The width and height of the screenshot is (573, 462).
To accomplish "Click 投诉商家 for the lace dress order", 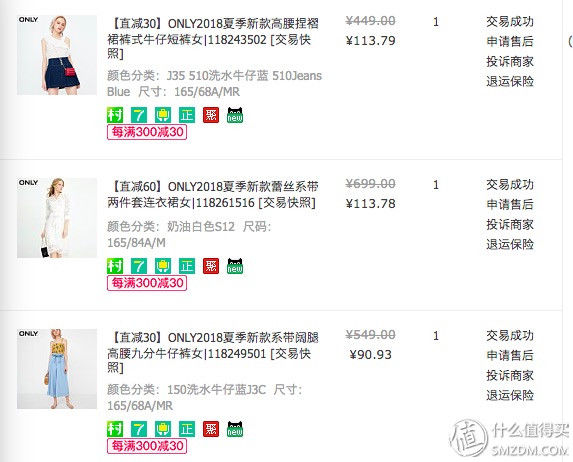I will 510,224.
